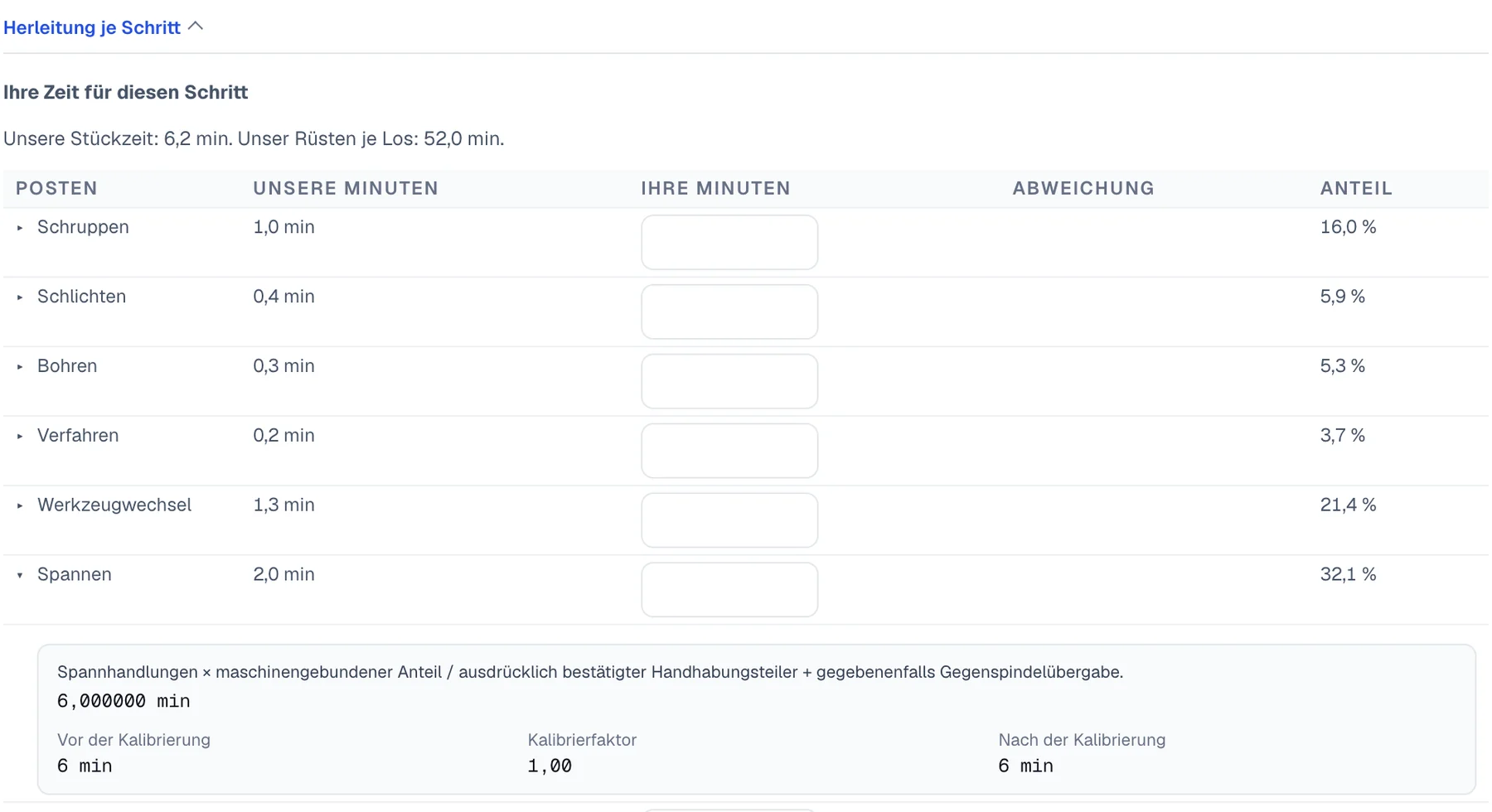The height and width of the screenshot is (812, 1492).
Task: Expand the Schruppen row disclosure triangle
Action: point(20,227)
